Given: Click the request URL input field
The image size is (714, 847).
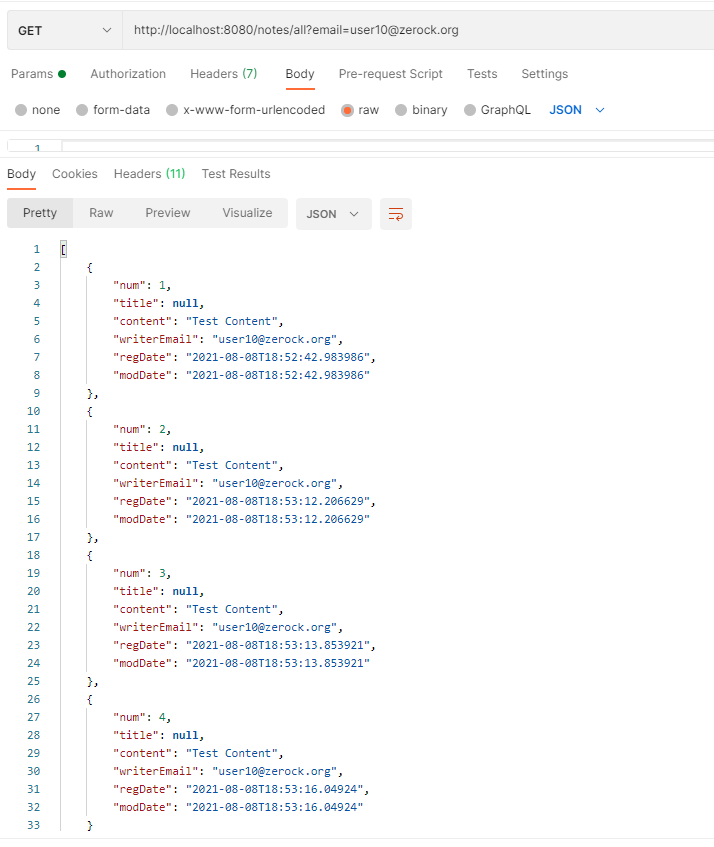Looking at the screenshot, I should click(418, 30).
